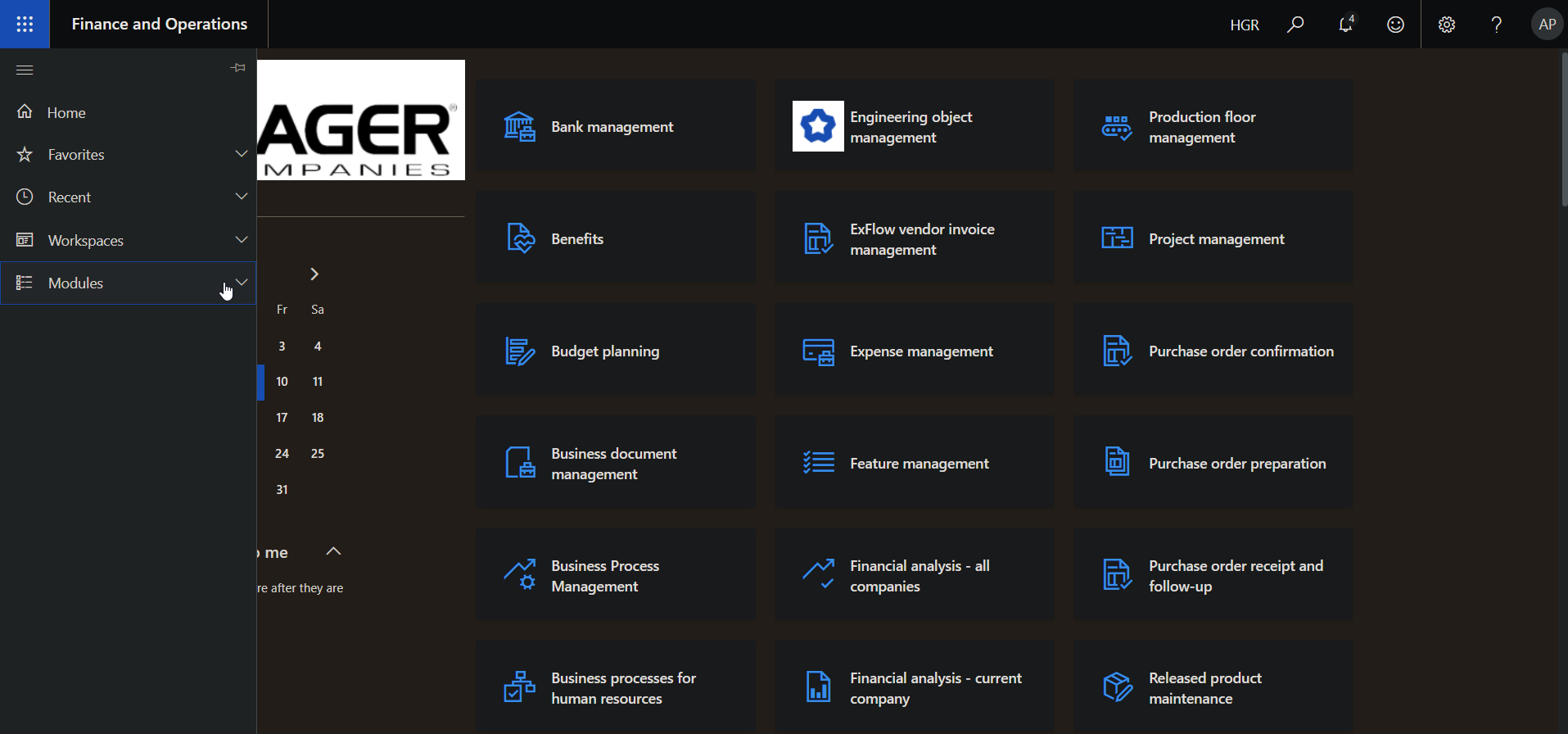Screen dimensions: 1568x734
Task: Expand the Recent chevron
Action: [x=242, y=196]
